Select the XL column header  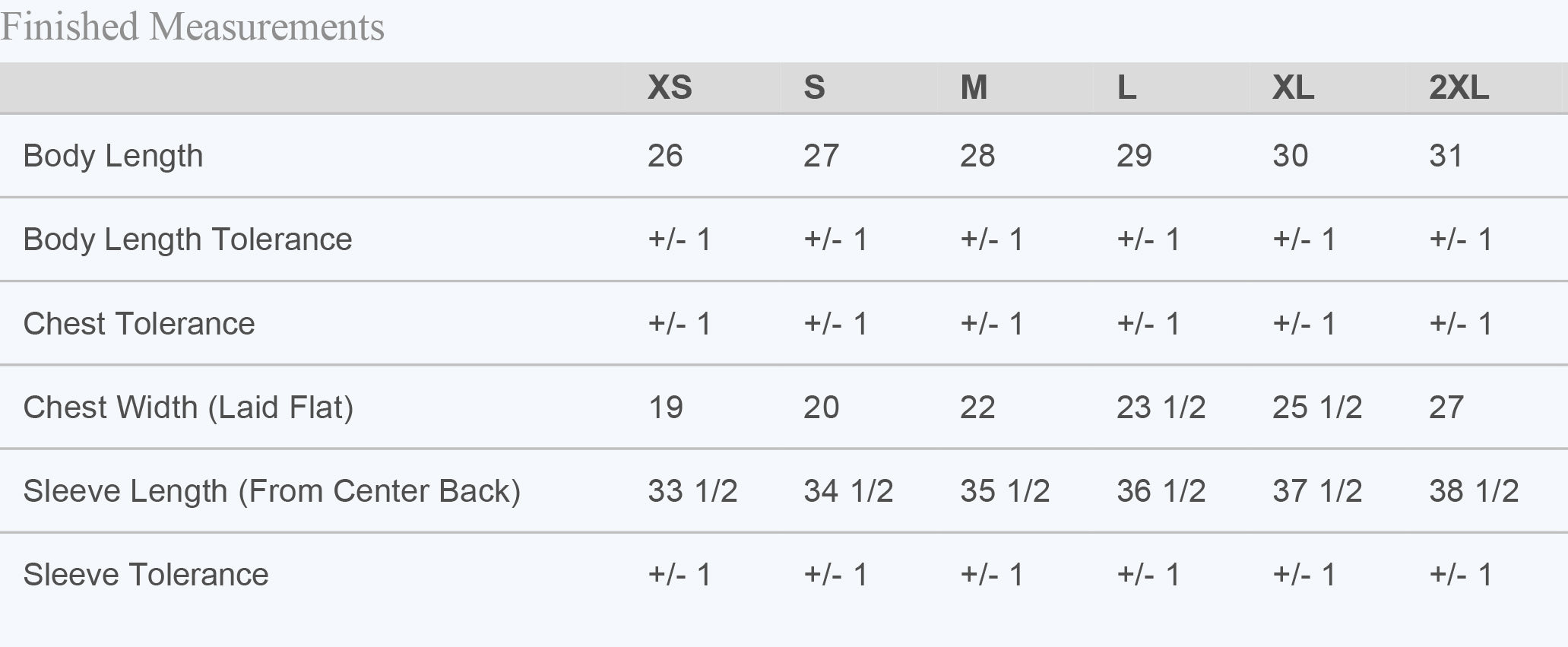tap(1293, 88)
